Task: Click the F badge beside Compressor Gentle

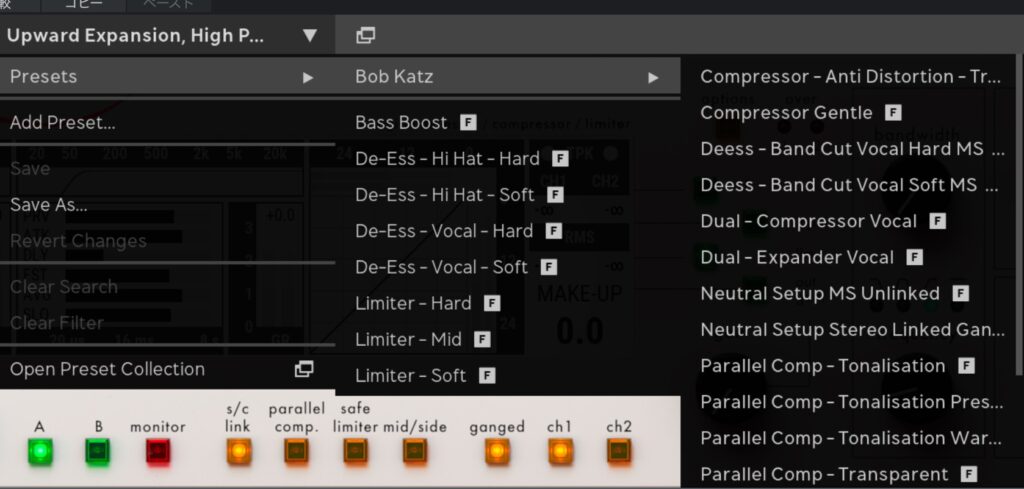Action: pos(892,113)
